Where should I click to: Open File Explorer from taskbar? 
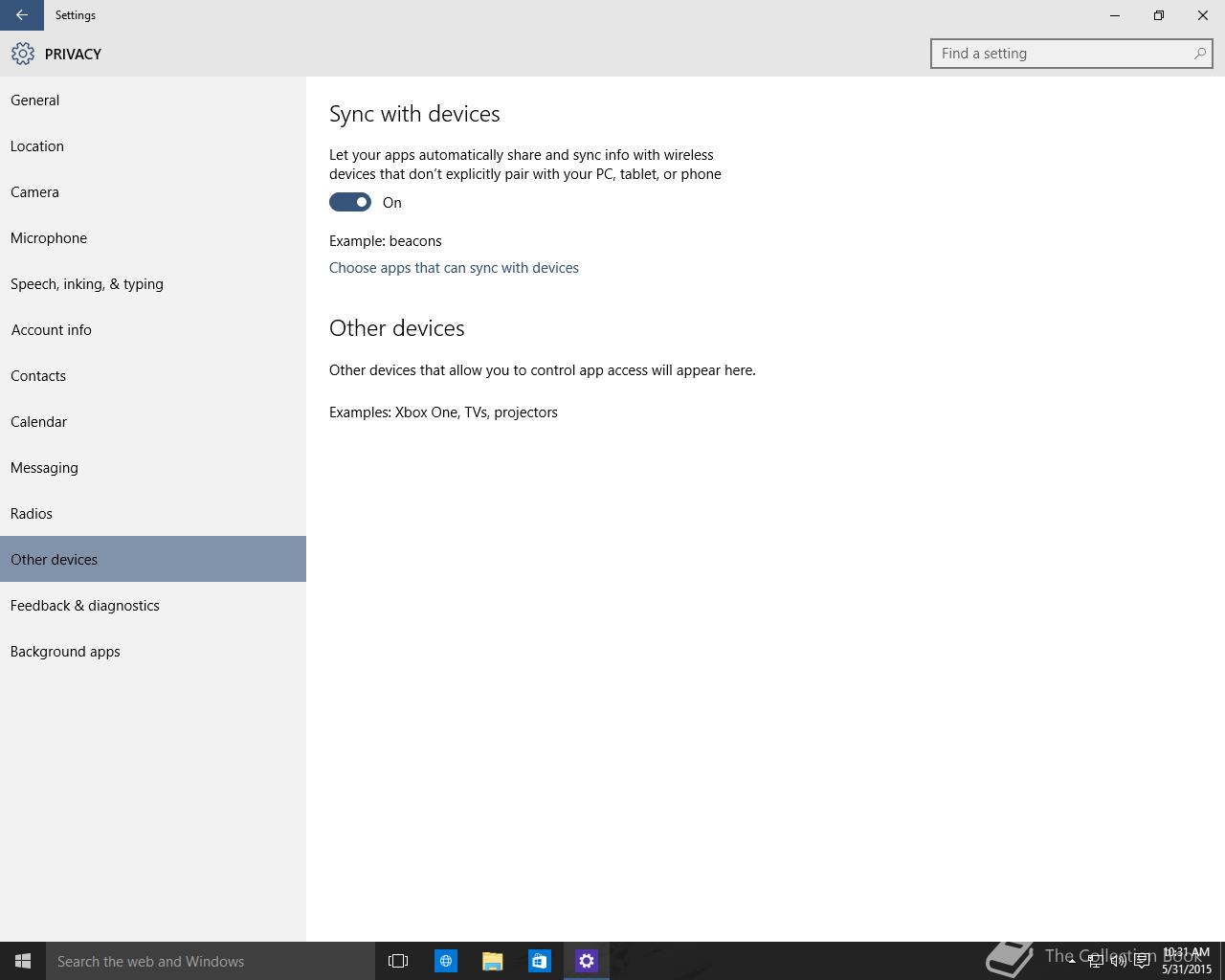(493, 961)
